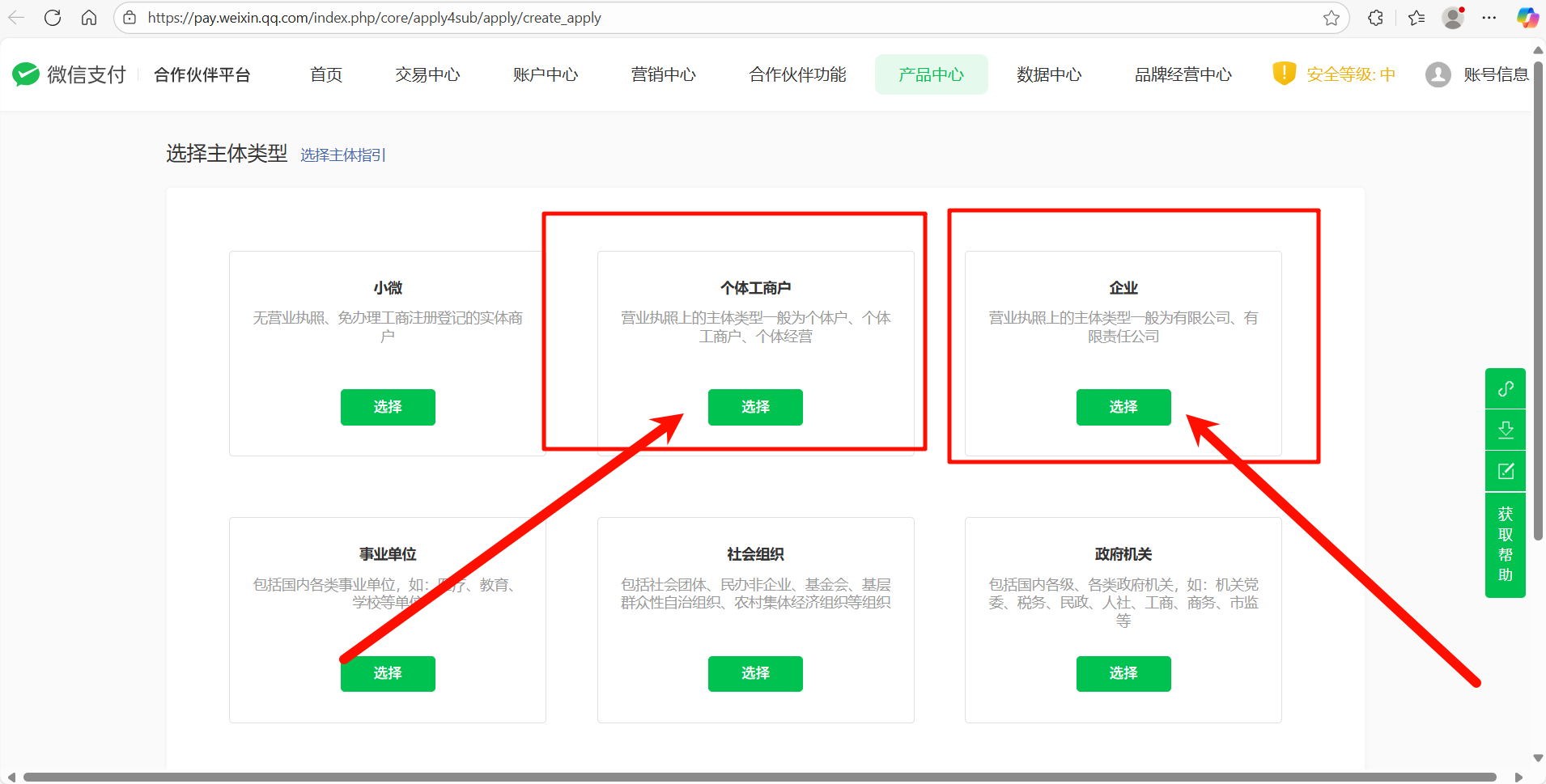
Task: Click the browser refresh icon
Action: click(x=53, y=18)
